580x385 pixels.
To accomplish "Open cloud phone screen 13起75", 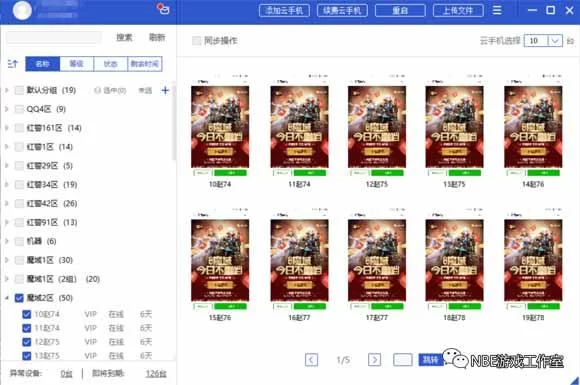I will pos(454,127).
